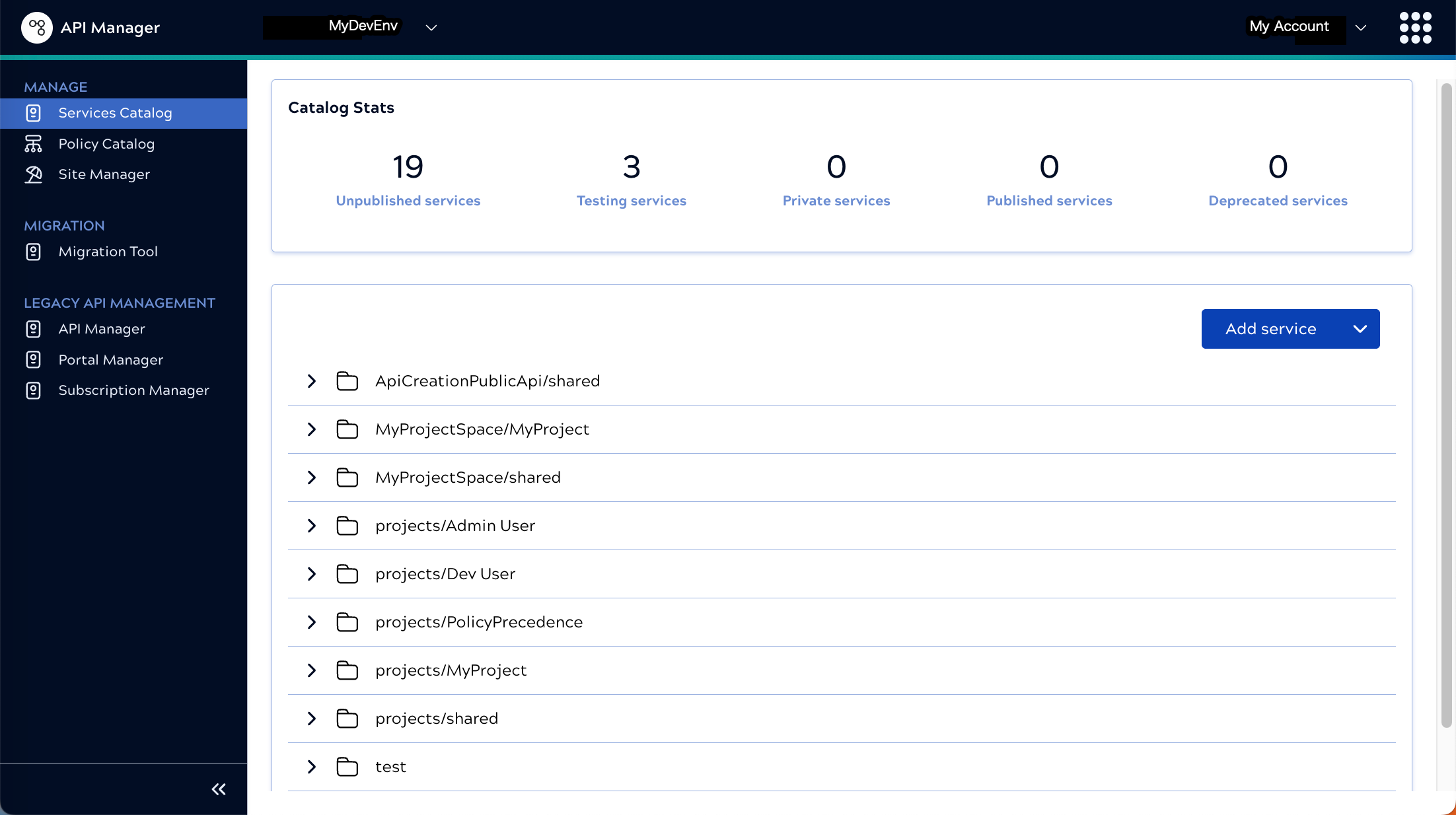This screenshot has width=1456, height=815.
Task: Click the Portal Manager icon
Action: 34,360
